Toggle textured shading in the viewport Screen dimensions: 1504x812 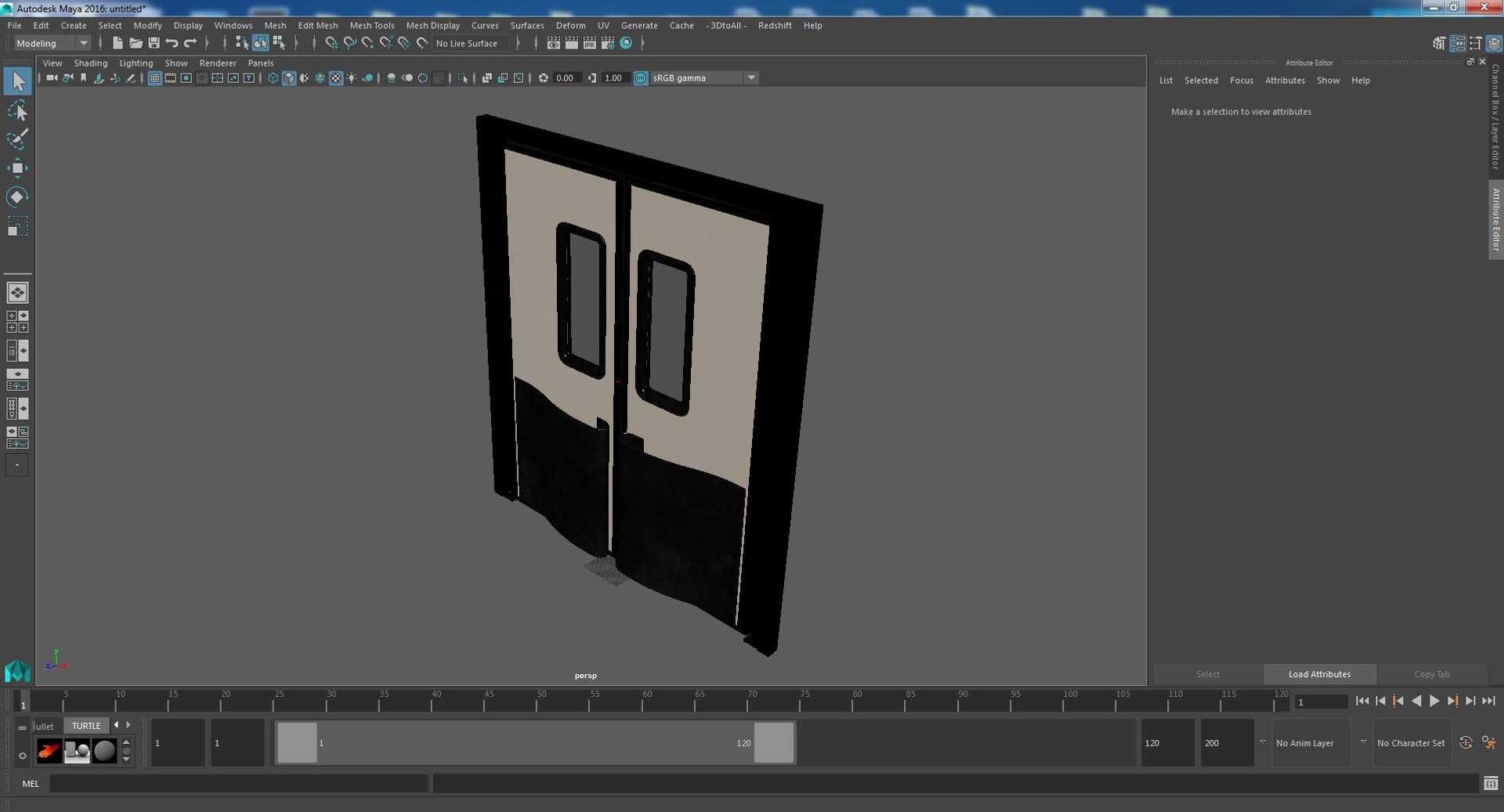click(335, 78)
